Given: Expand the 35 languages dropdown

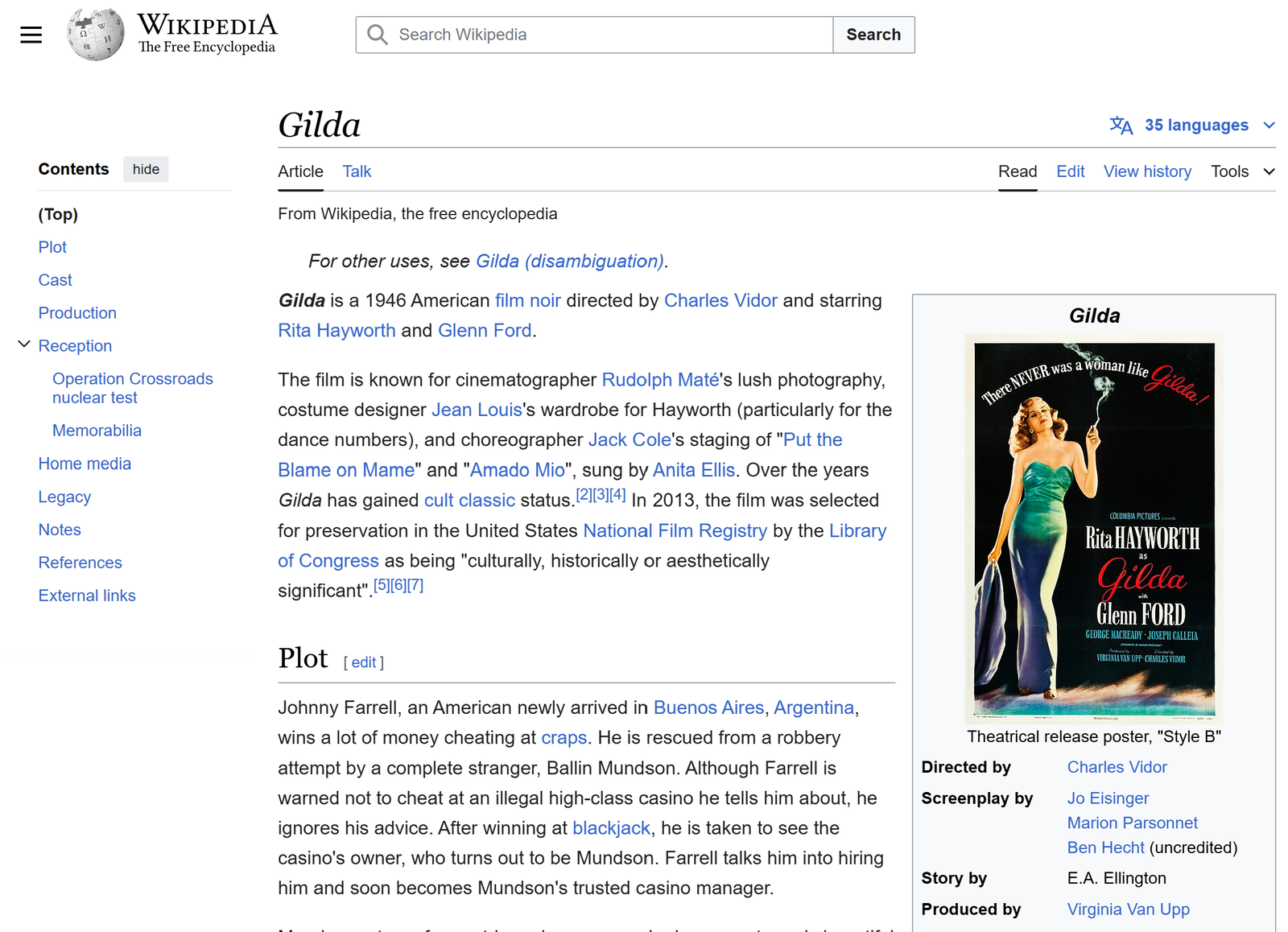Looking at the screenshot, I should (x=1196, y=126).
